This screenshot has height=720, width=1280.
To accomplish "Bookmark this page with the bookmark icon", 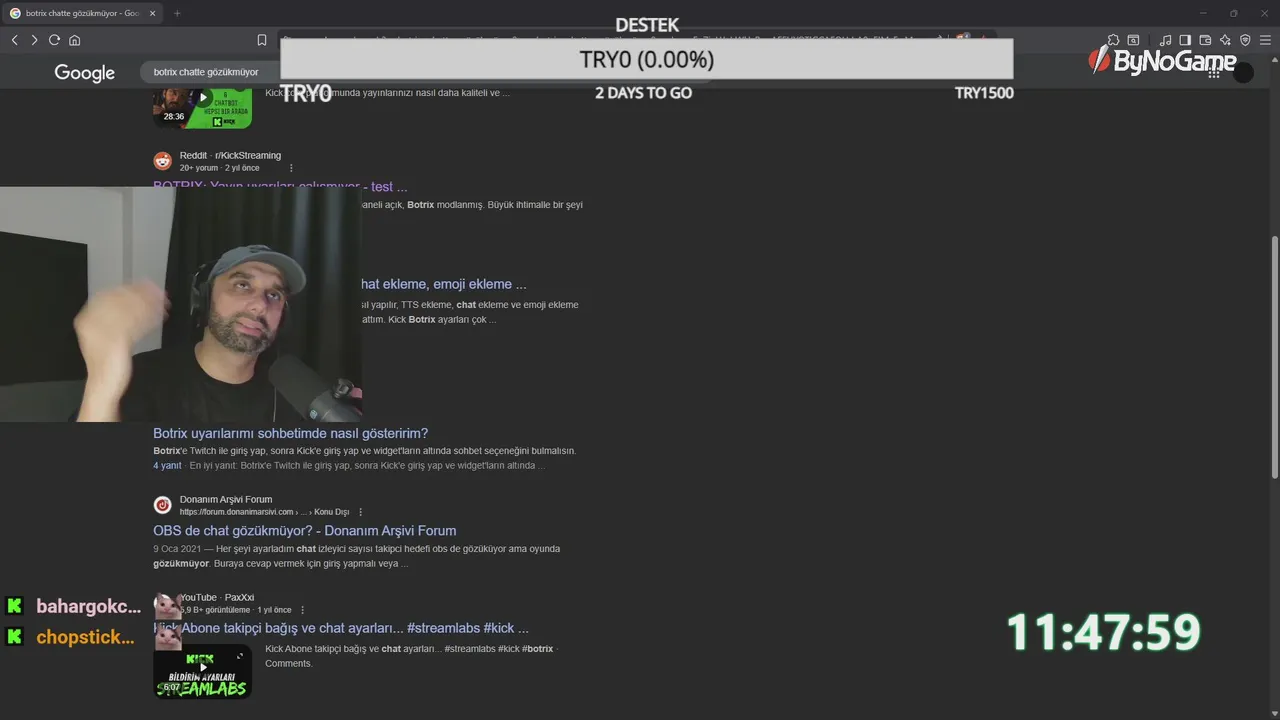I will point(262,40).
